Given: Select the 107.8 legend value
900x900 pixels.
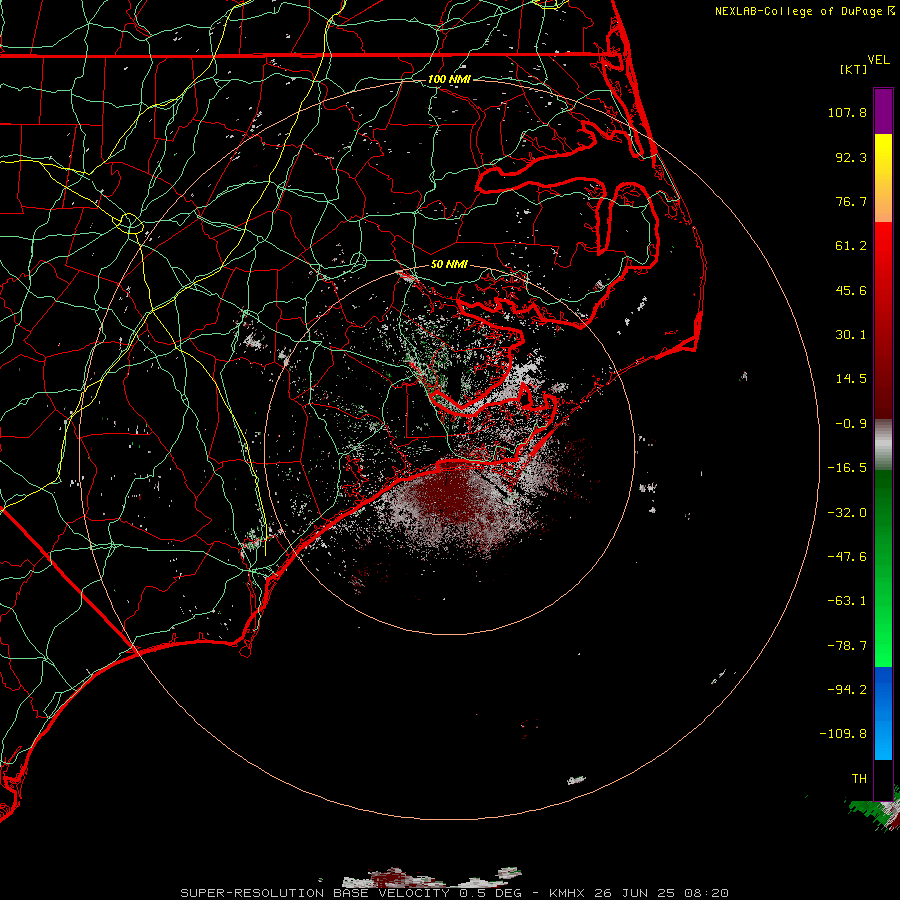Looking at the screenshot, I should (x=847, y=112).
